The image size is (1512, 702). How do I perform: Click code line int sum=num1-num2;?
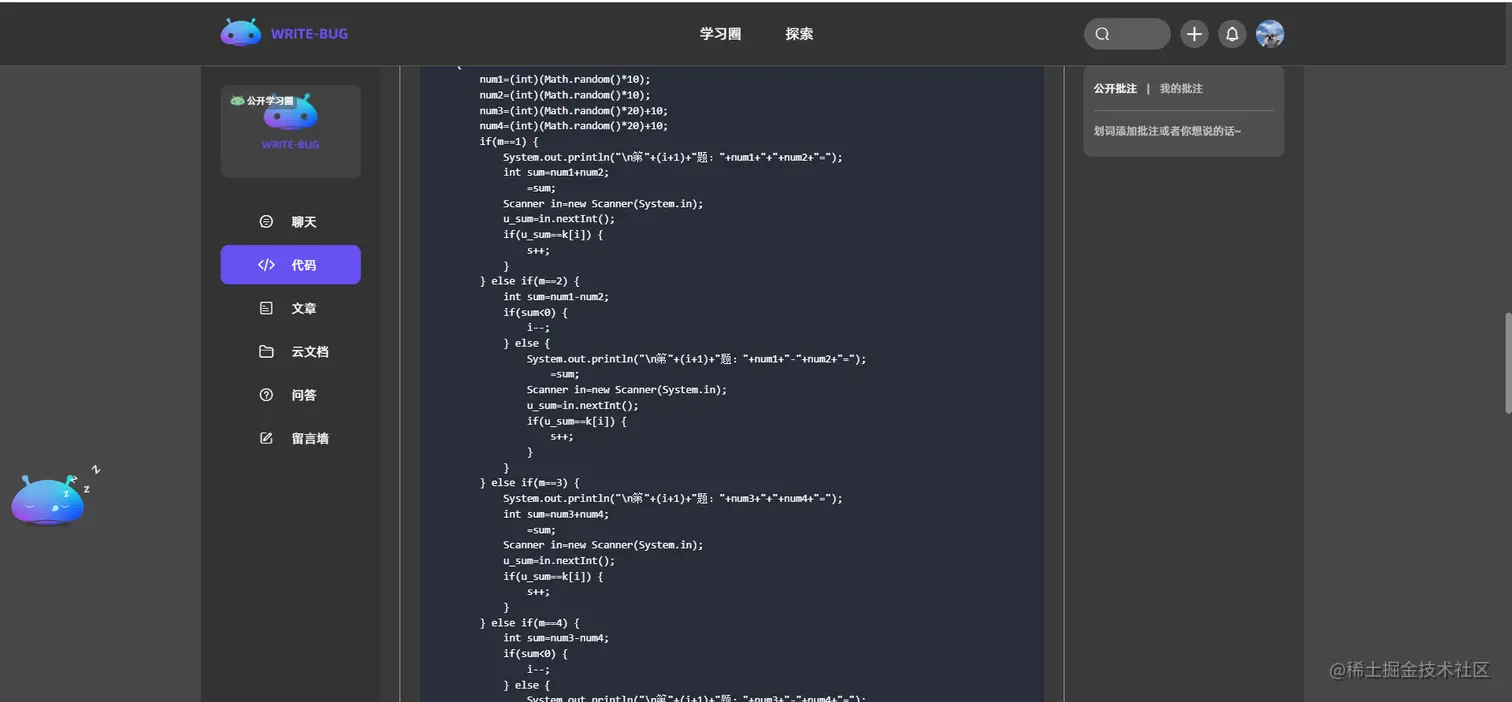point(556,297)
